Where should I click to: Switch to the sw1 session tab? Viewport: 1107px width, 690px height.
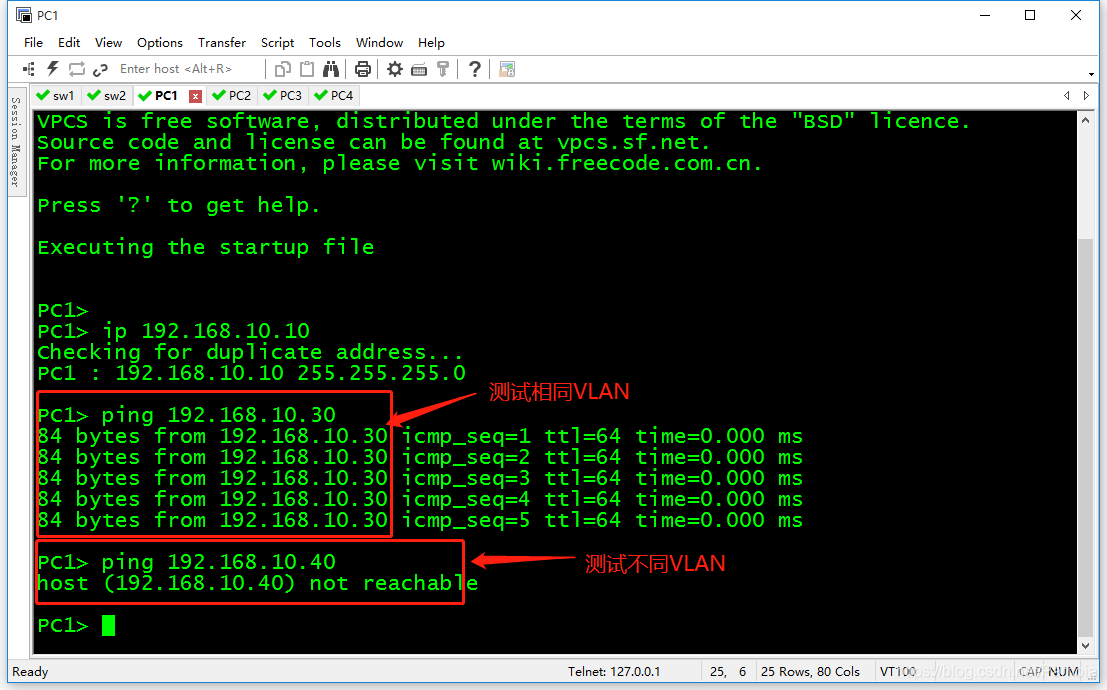[56, 95]
